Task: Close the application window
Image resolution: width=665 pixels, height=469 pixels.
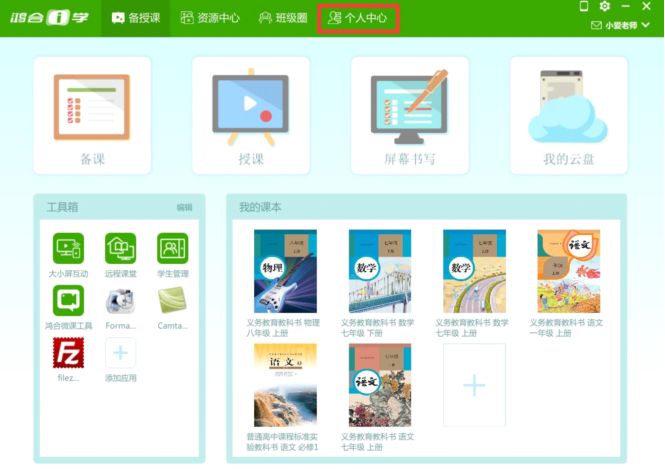Action: [646, 6]
